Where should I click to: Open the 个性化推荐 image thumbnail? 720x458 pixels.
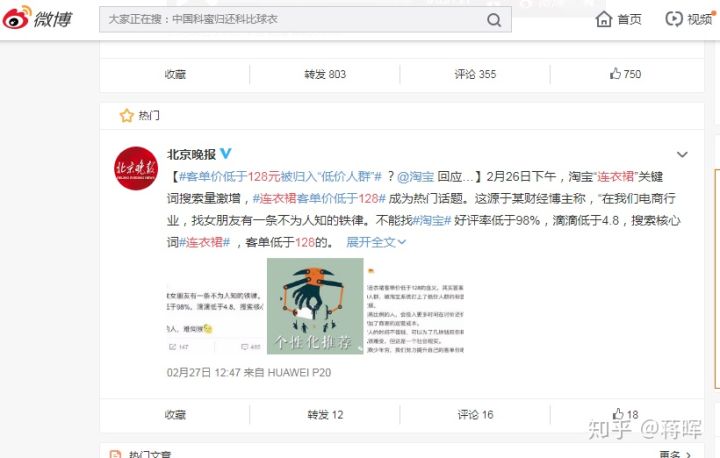pyautogui.click(x=315, y=306)
